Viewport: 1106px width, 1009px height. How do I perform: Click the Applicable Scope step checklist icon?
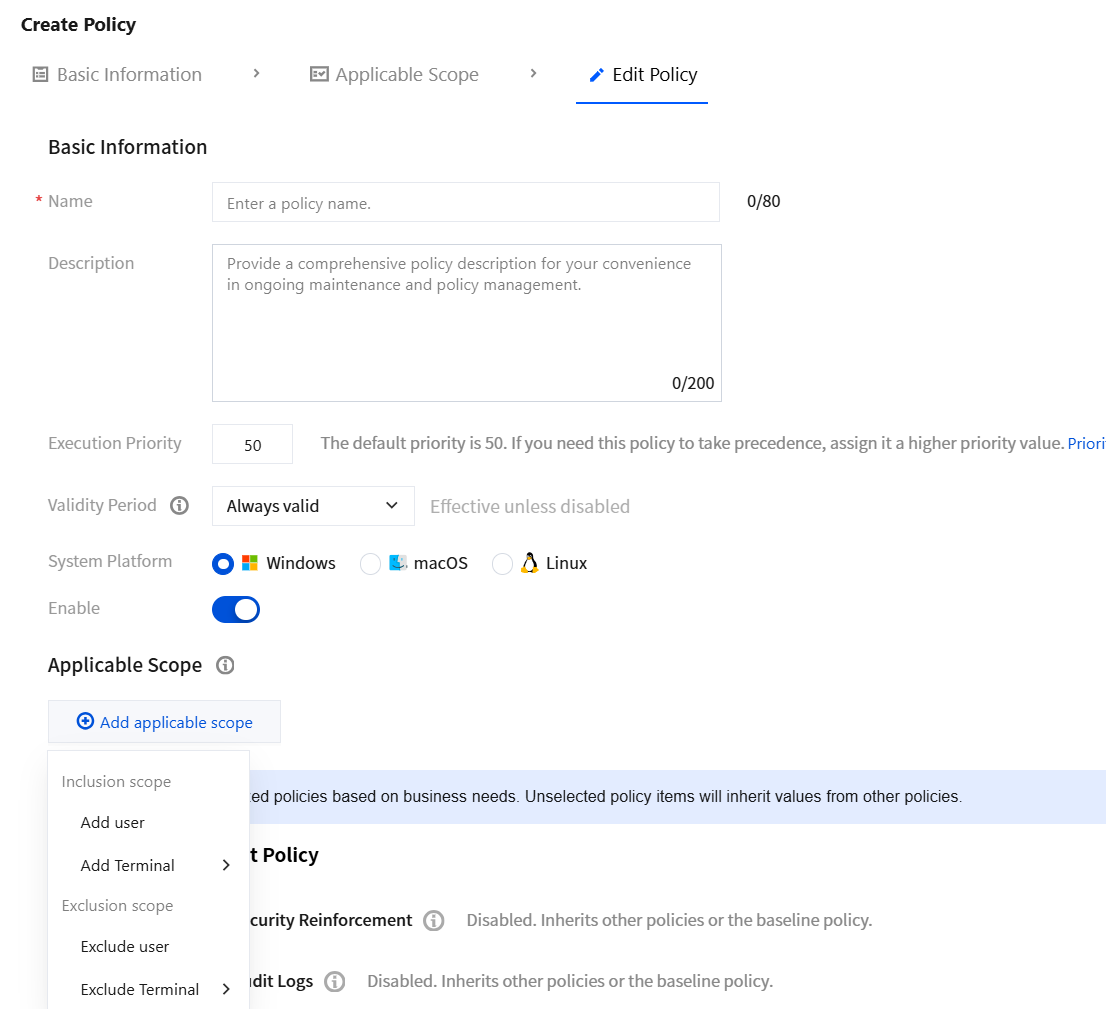319,74
